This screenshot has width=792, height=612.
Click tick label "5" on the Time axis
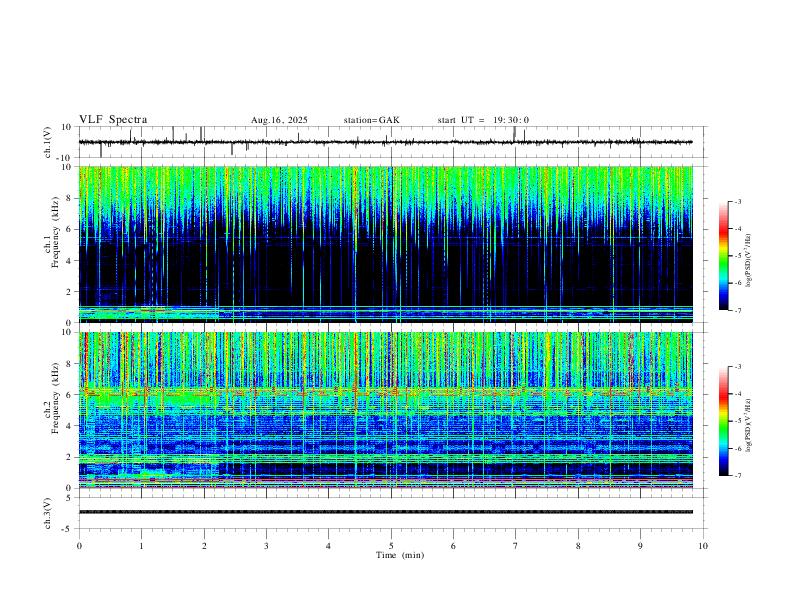click(391, 546)
